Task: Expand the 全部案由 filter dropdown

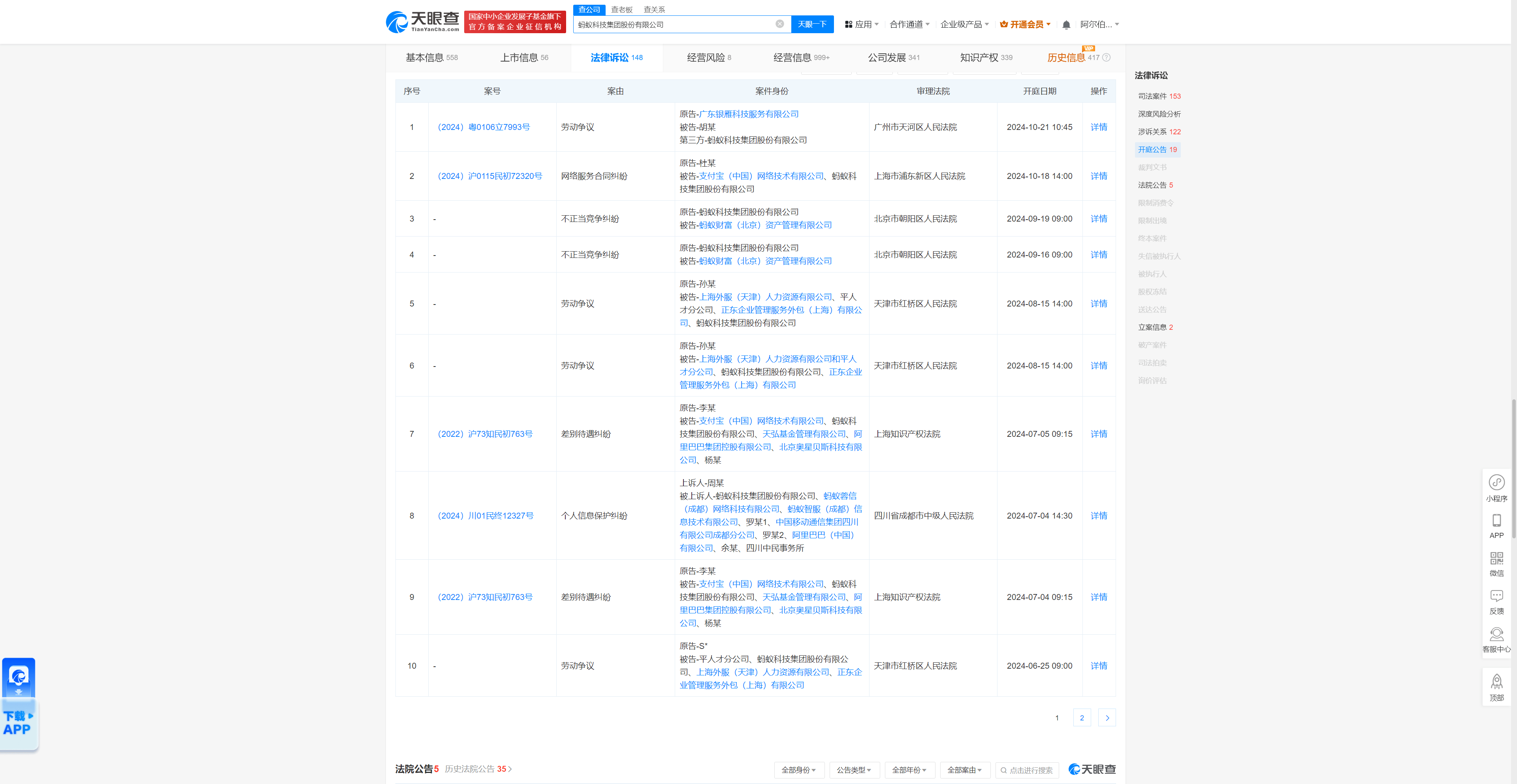Action: click(965, 770)
